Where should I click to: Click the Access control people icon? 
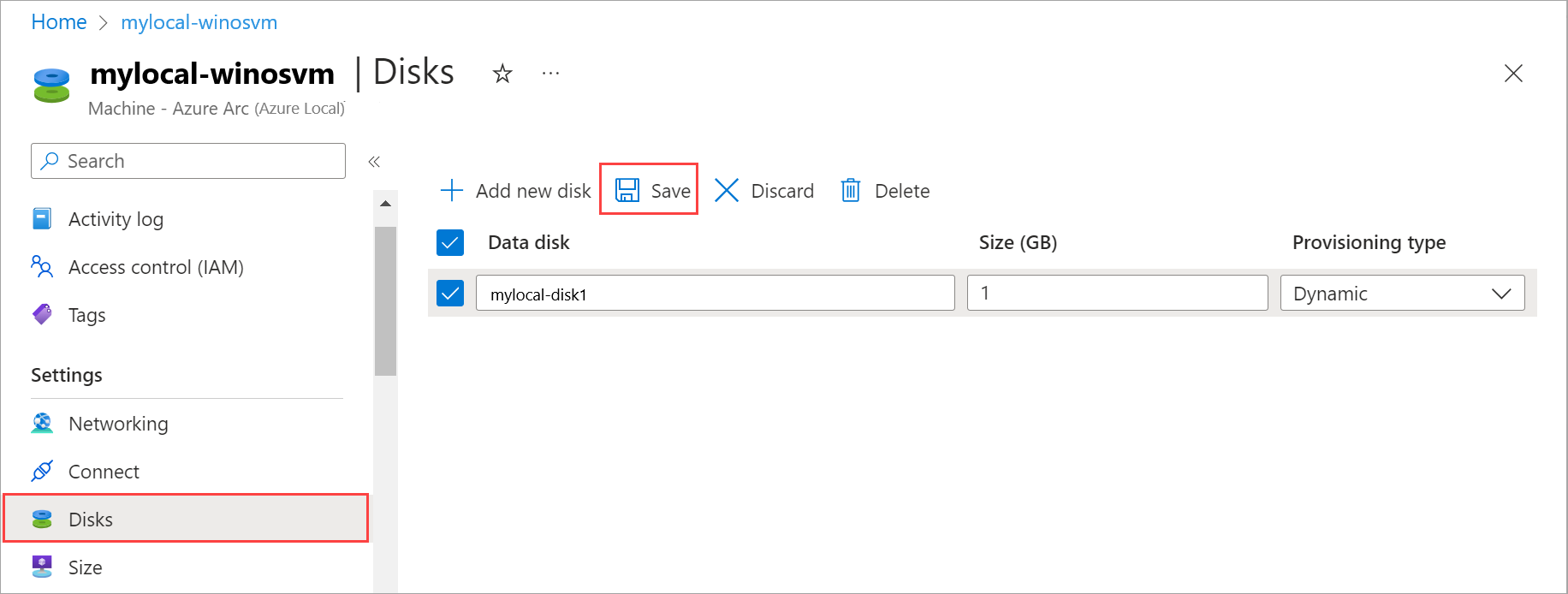pyautogui.click(x=42, y=266)
